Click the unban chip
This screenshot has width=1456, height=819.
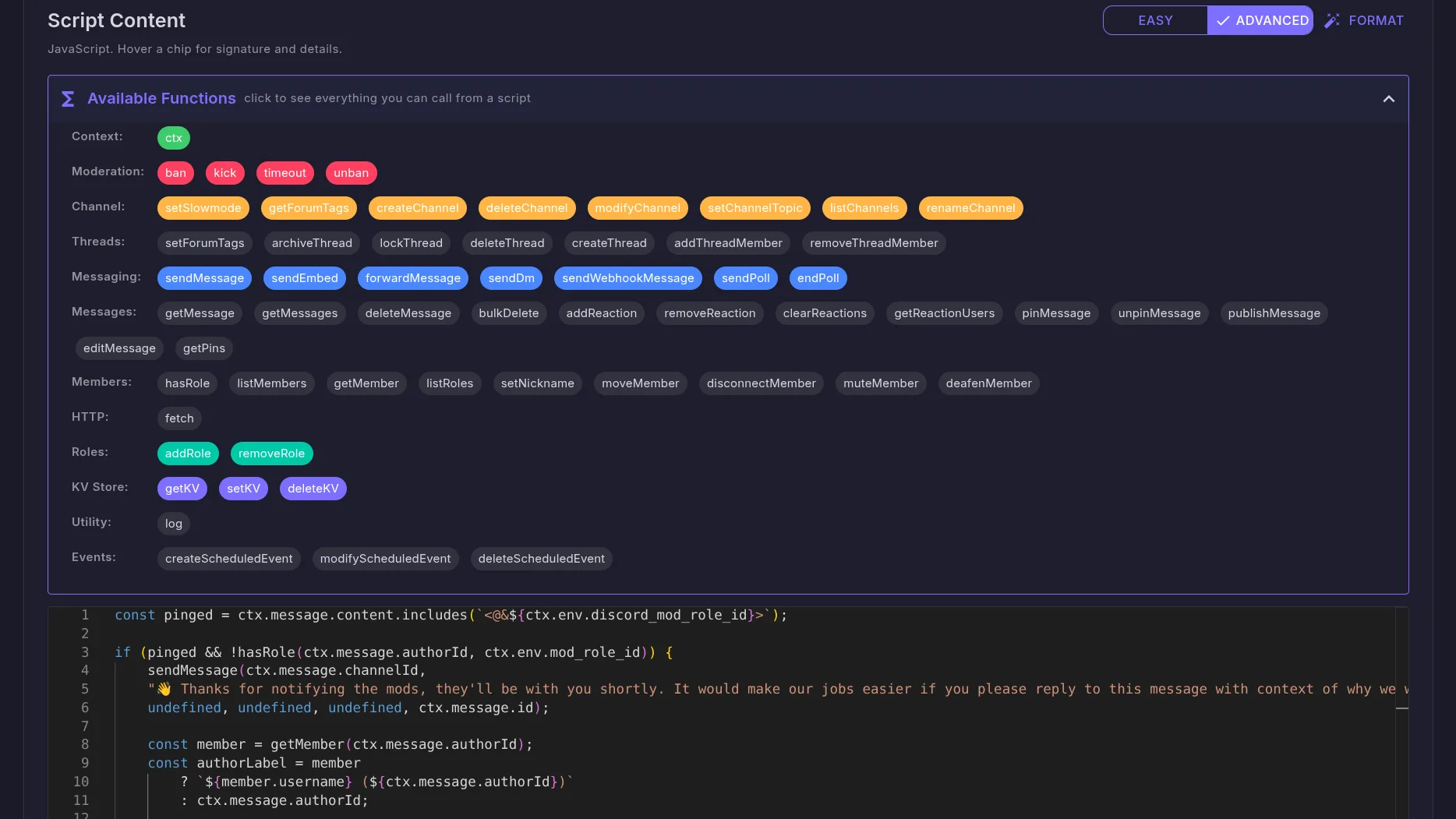point(352,173)
